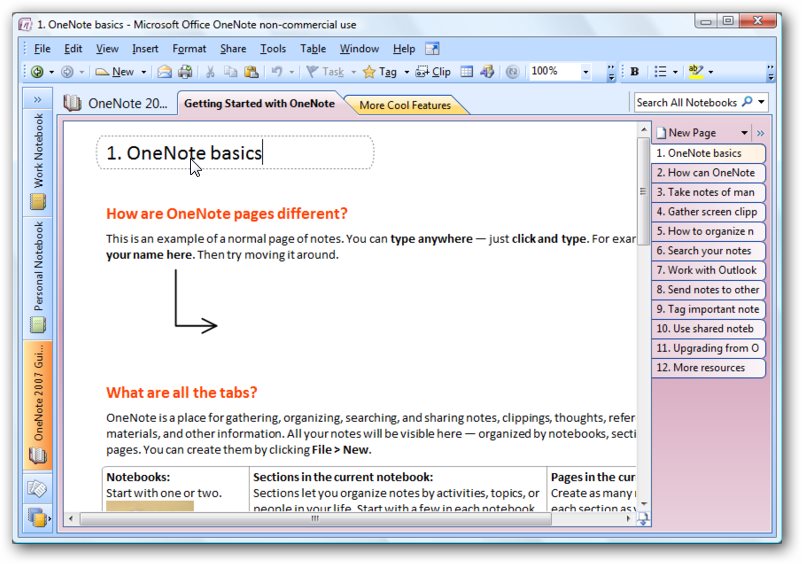Click the Forward navigation button
Screen dimensions: 802x564
coord(67,72)
